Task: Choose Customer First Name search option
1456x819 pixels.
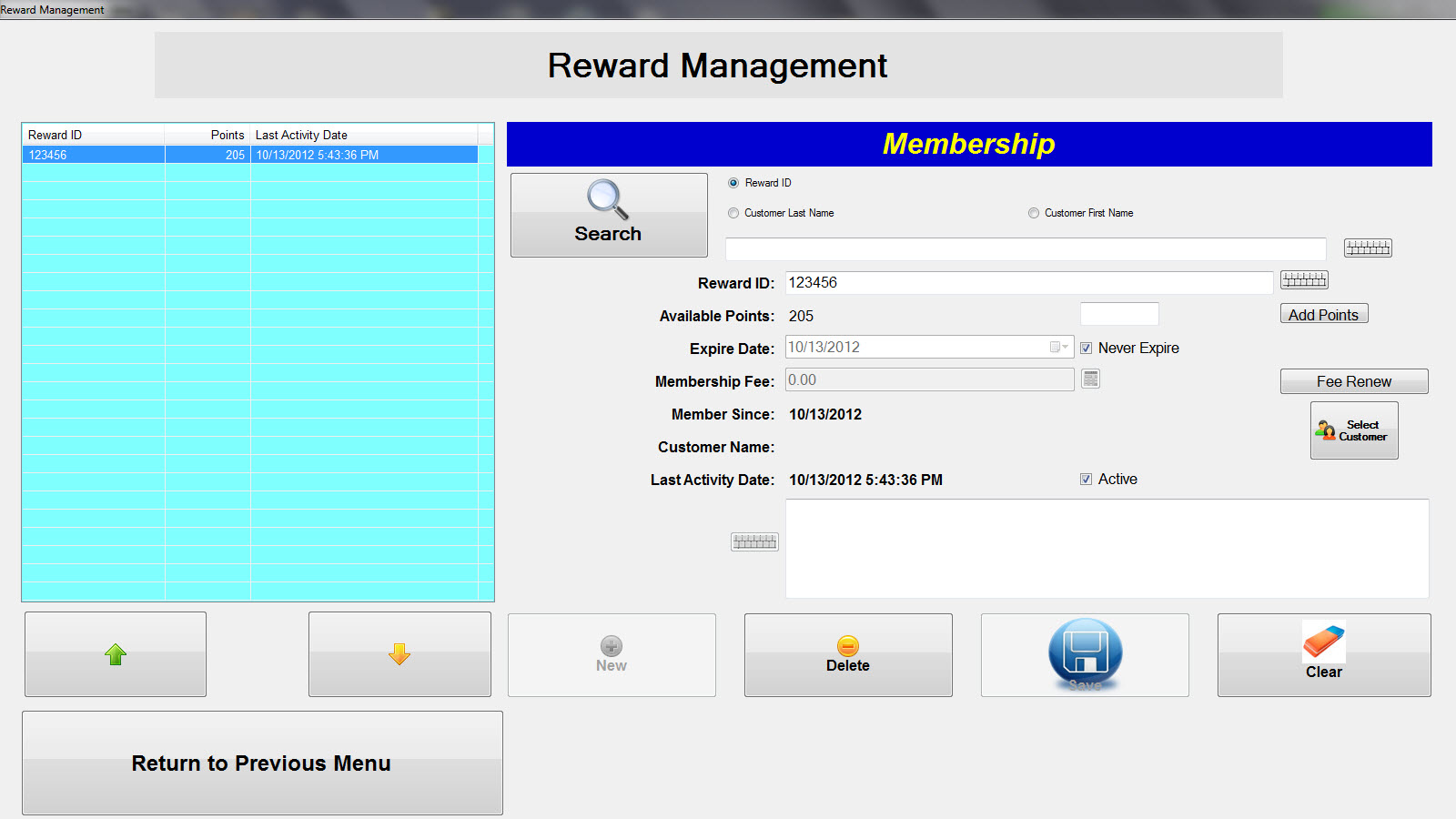Action: [1034, 213]
